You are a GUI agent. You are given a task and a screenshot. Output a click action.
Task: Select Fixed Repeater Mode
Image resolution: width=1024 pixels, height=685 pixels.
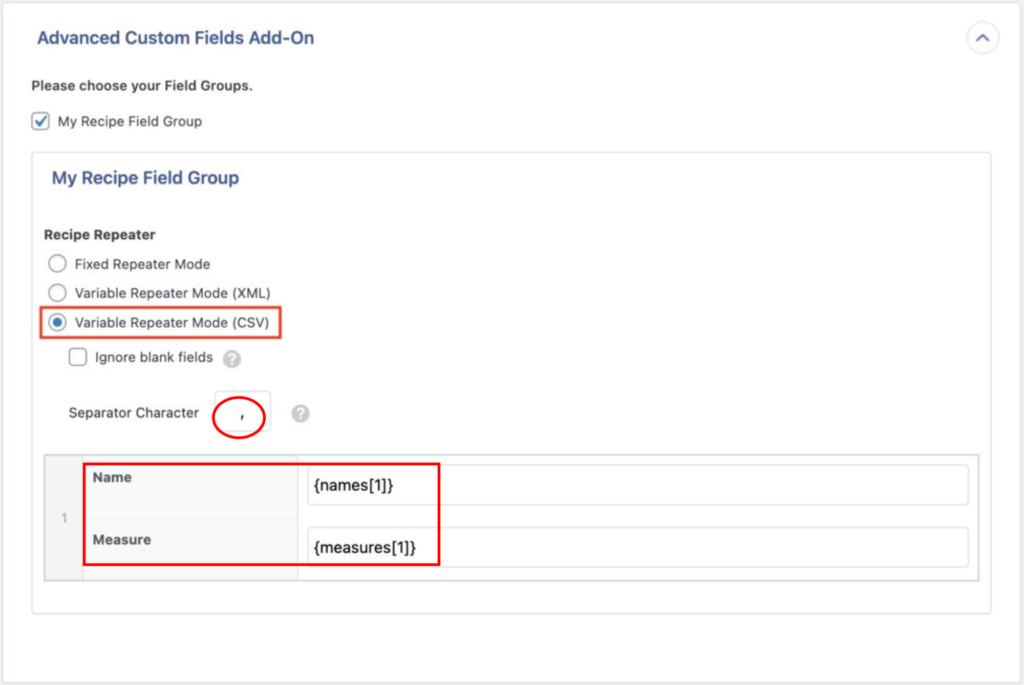[57, 264]
